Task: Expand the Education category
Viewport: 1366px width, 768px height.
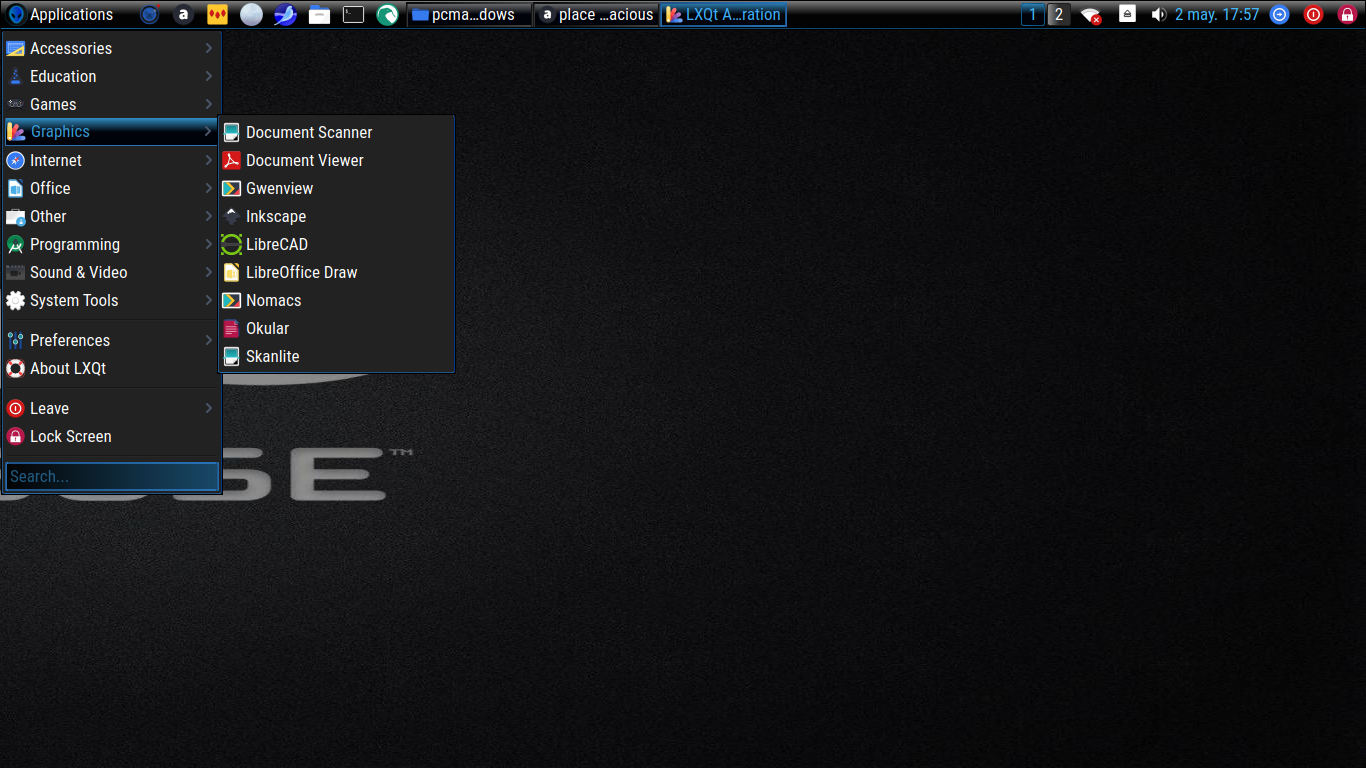Action: pyautogui.click(x=111, y=76)
